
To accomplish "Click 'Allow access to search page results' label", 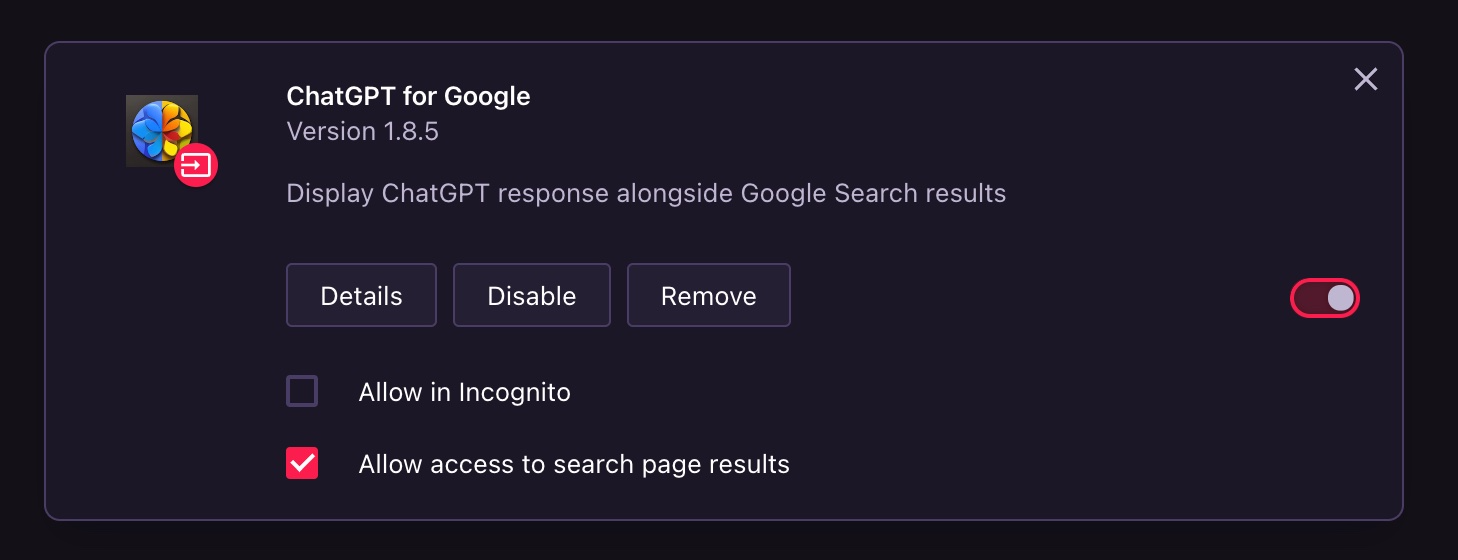I will pos(574,464).
